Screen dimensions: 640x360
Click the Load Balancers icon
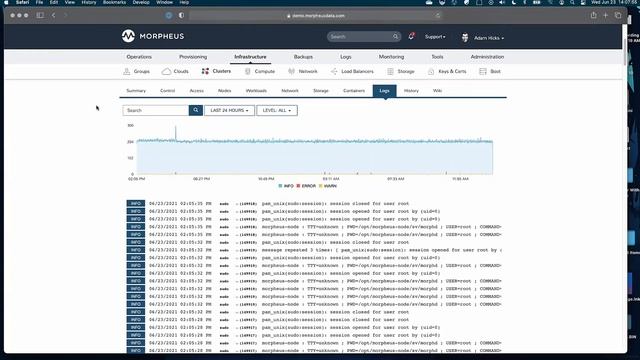click(334, 71)
